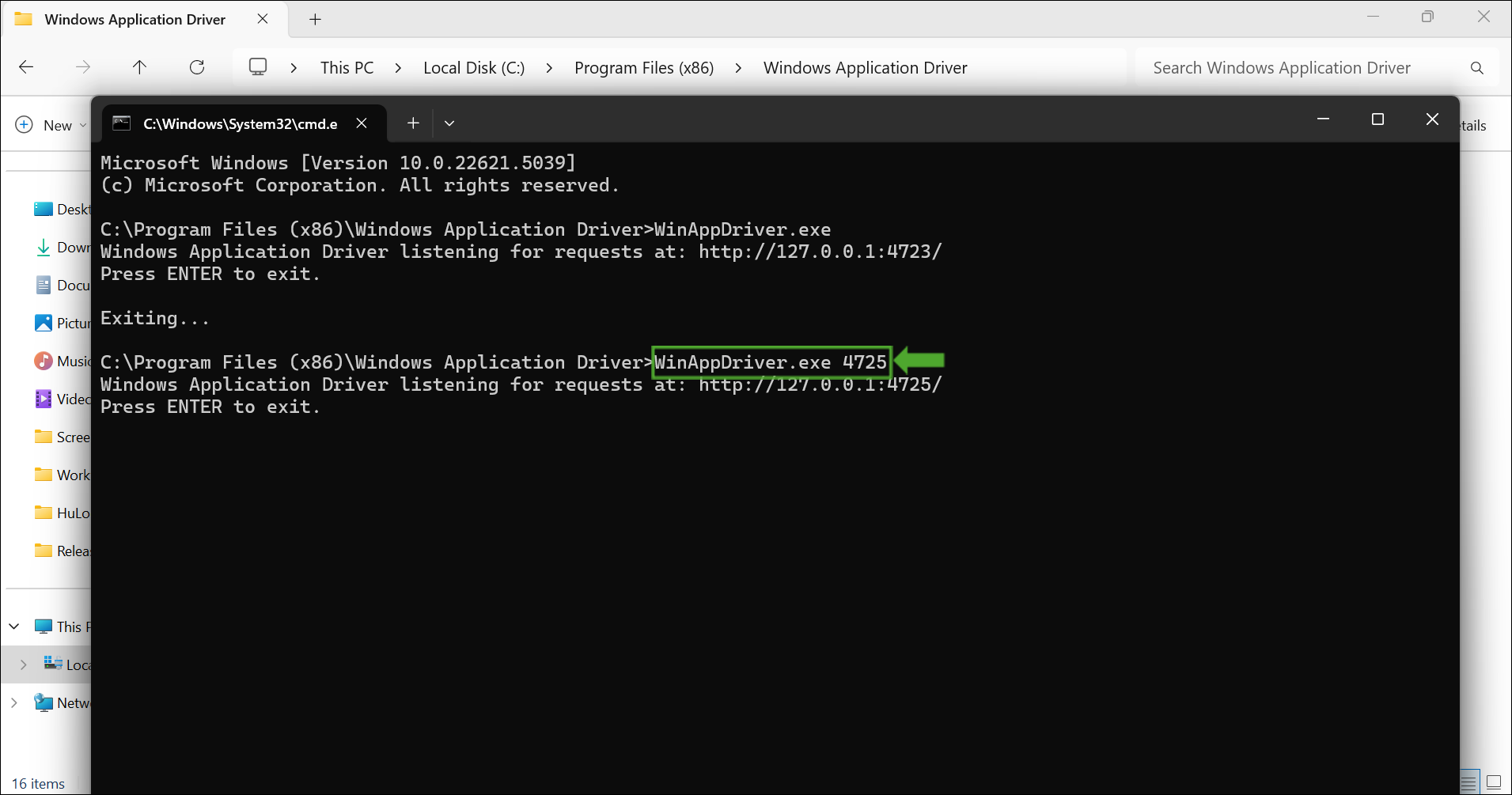Open Downloads from the sidebar
Image resolution: width=1512 pixels, height=795 pixels.
(63, 248)
